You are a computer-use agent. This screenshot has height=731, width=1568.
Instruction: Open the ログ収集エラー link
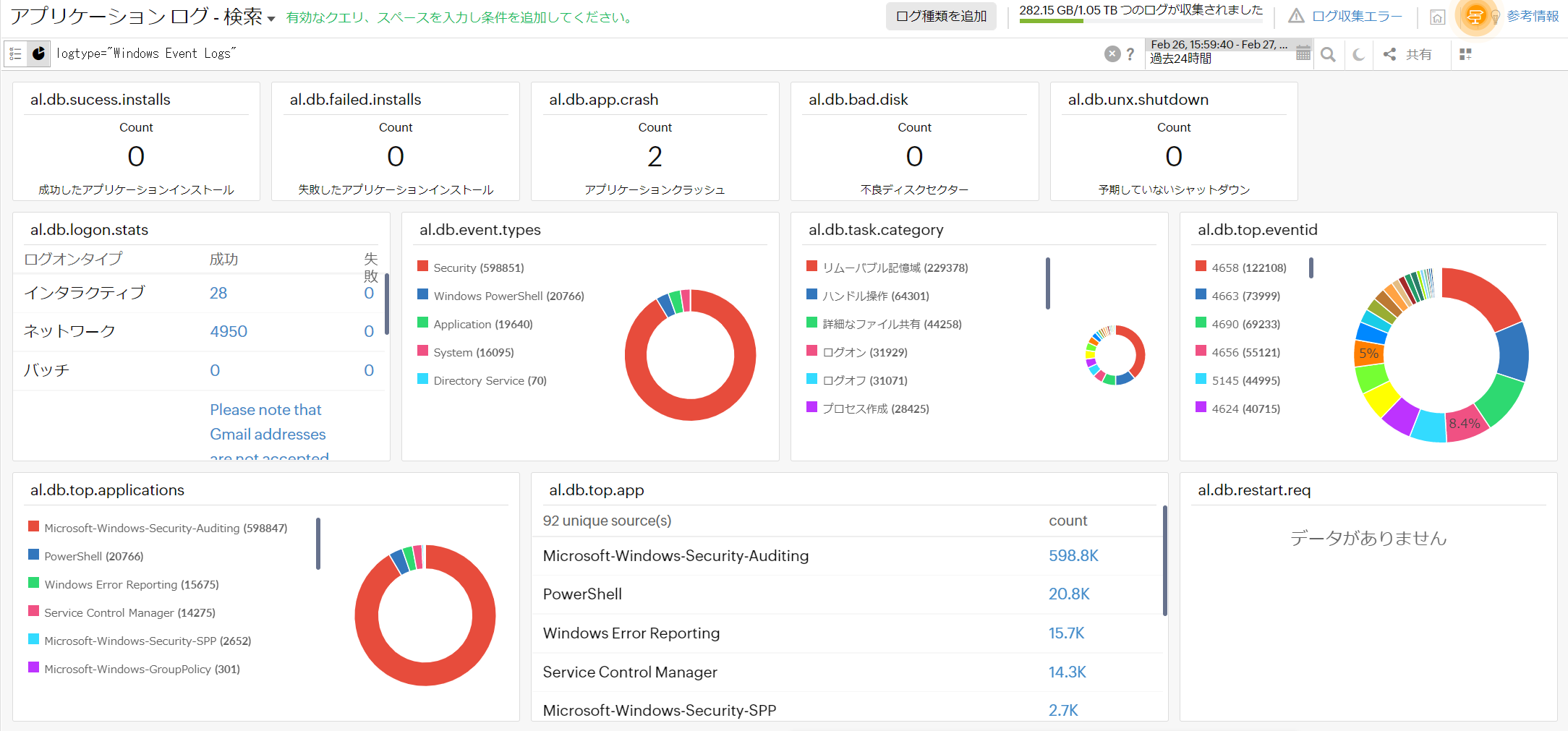click(1356, 17)
